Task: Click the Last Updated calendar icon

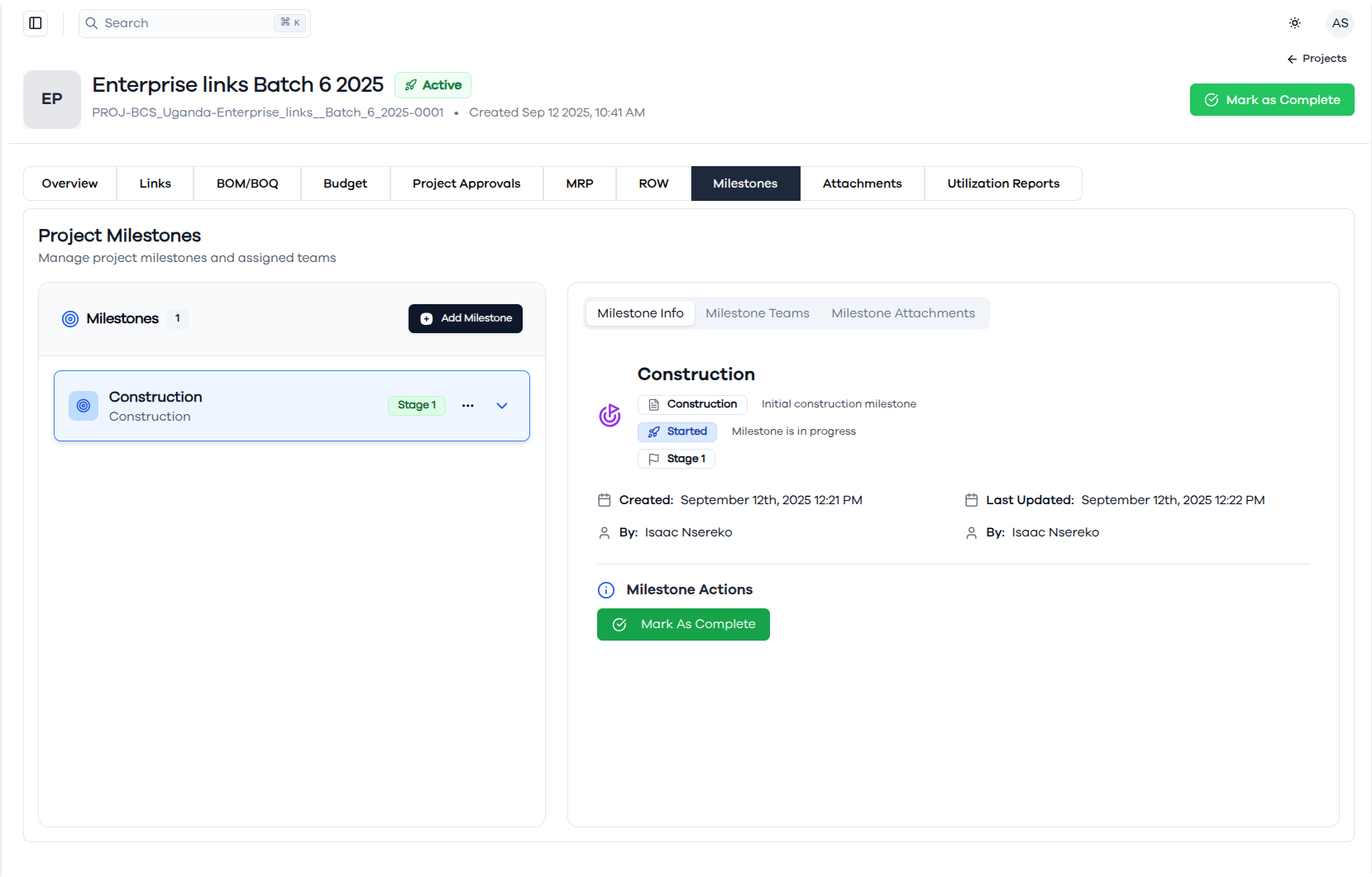Action: [x=972, y=500]
